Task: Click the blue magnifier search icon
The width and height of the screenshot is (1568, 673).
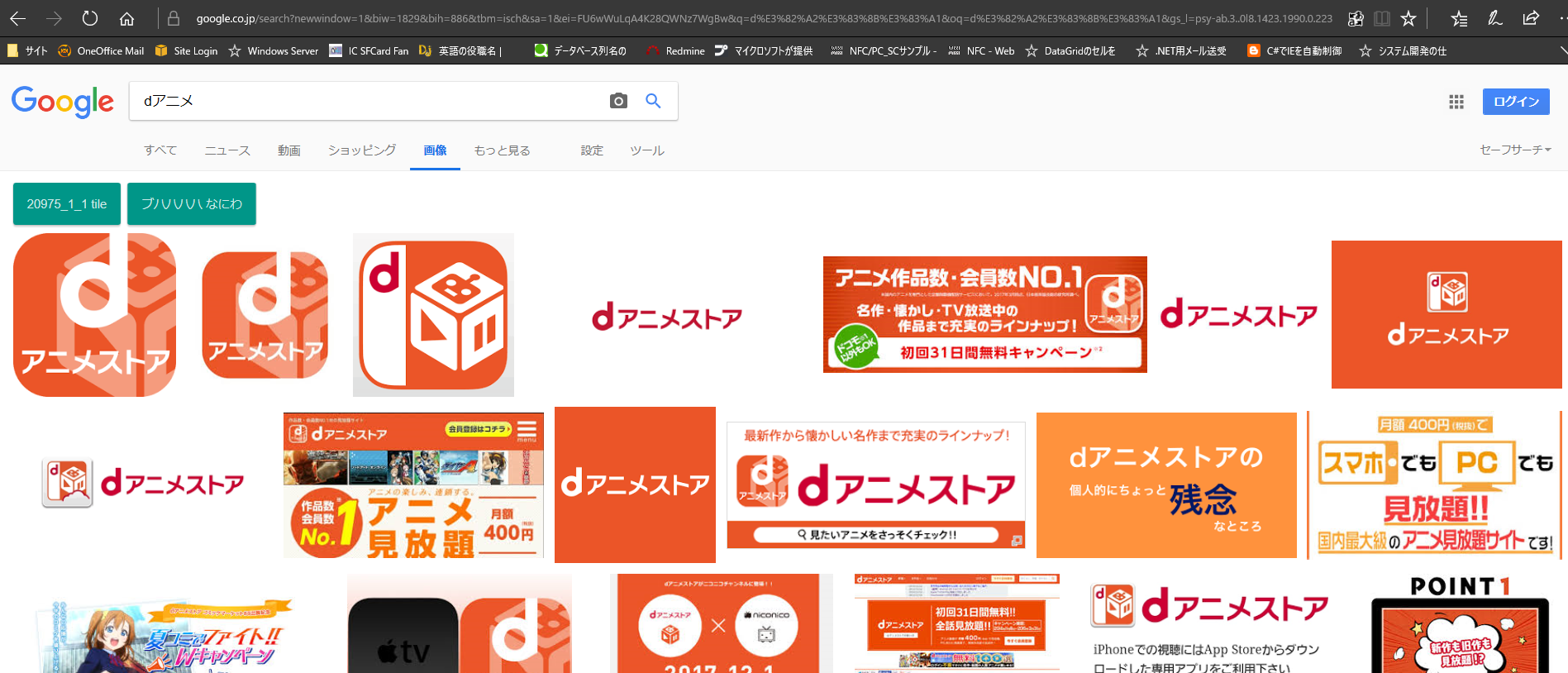Action: click(x=653, y=101)
